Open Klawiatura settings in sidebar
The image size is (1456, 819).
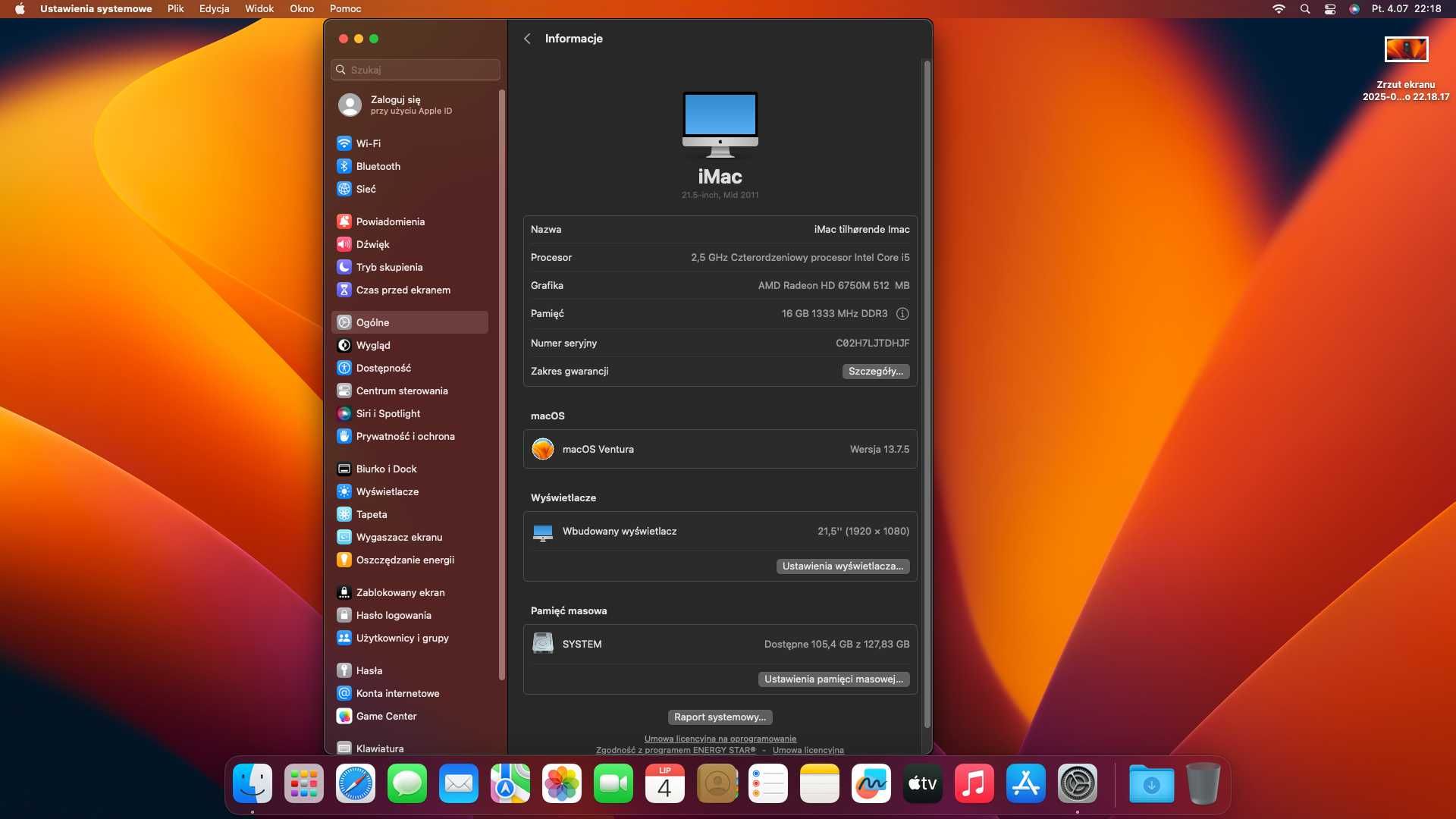(x=409, y=748)
